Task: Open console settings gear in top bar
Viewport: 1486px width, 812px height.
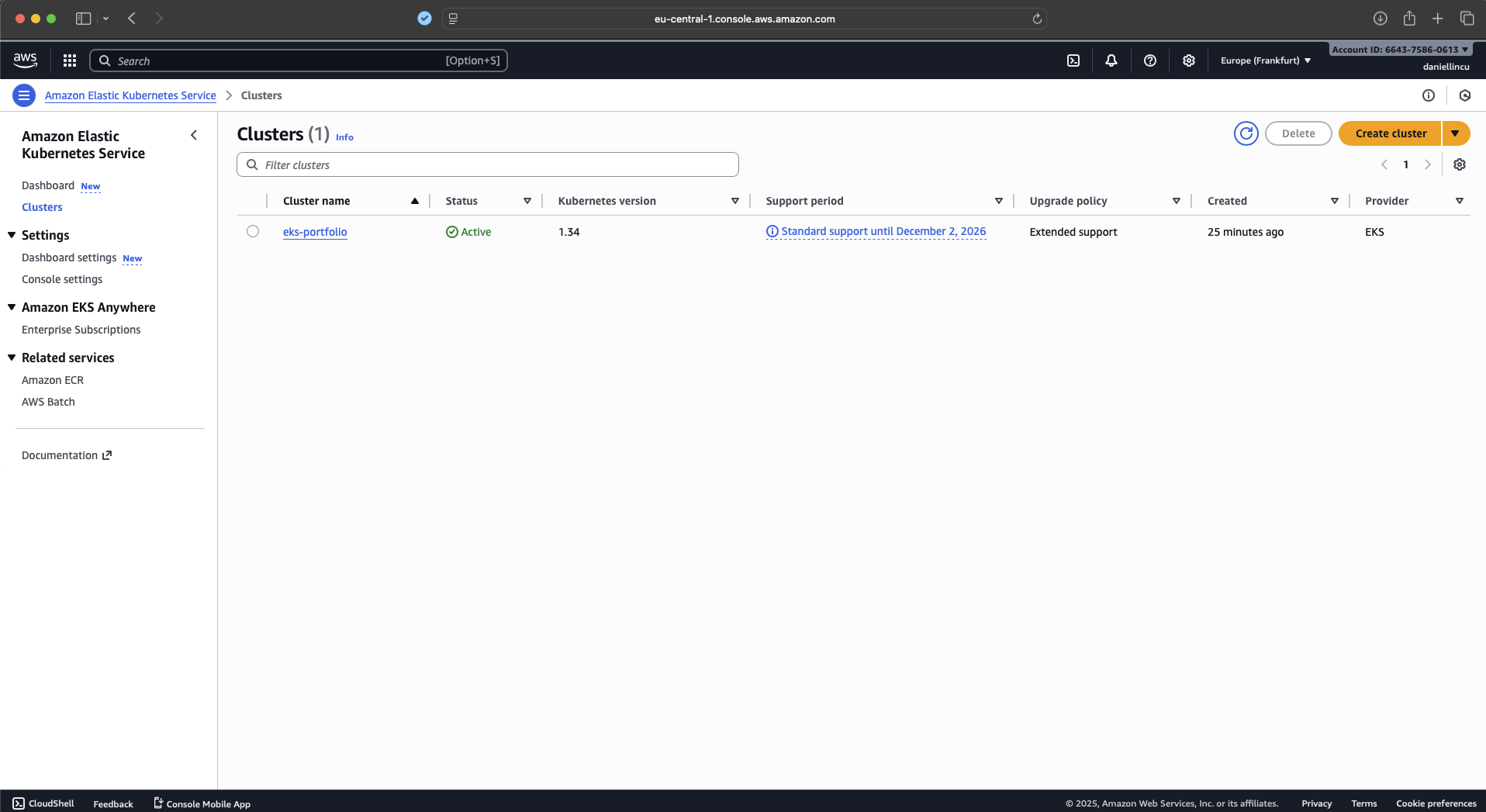Action: [x=1189, y=60]
